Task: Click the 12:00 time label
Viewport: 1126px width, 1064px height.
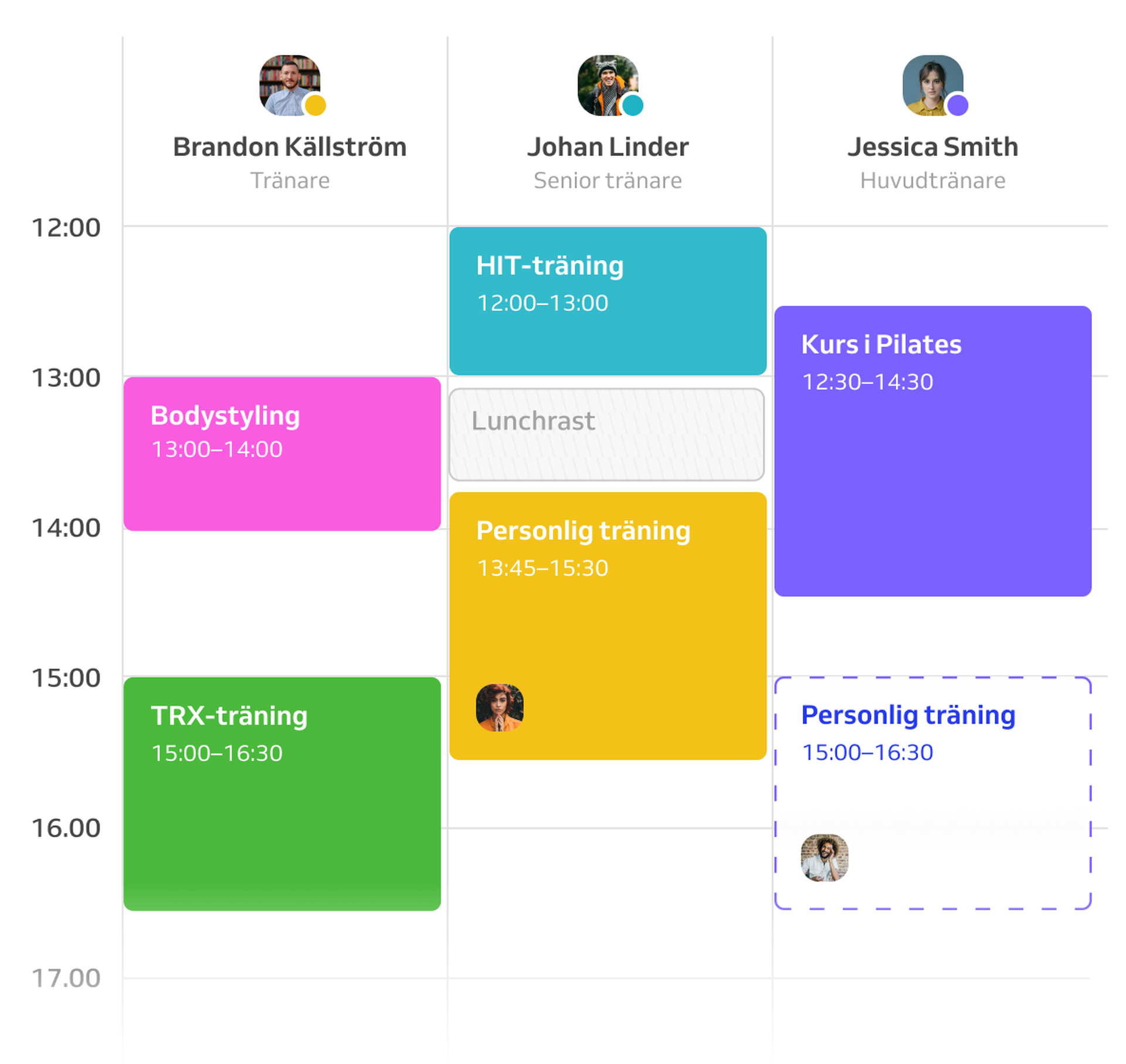Action: pyautogui.click(x=66, y=228)
